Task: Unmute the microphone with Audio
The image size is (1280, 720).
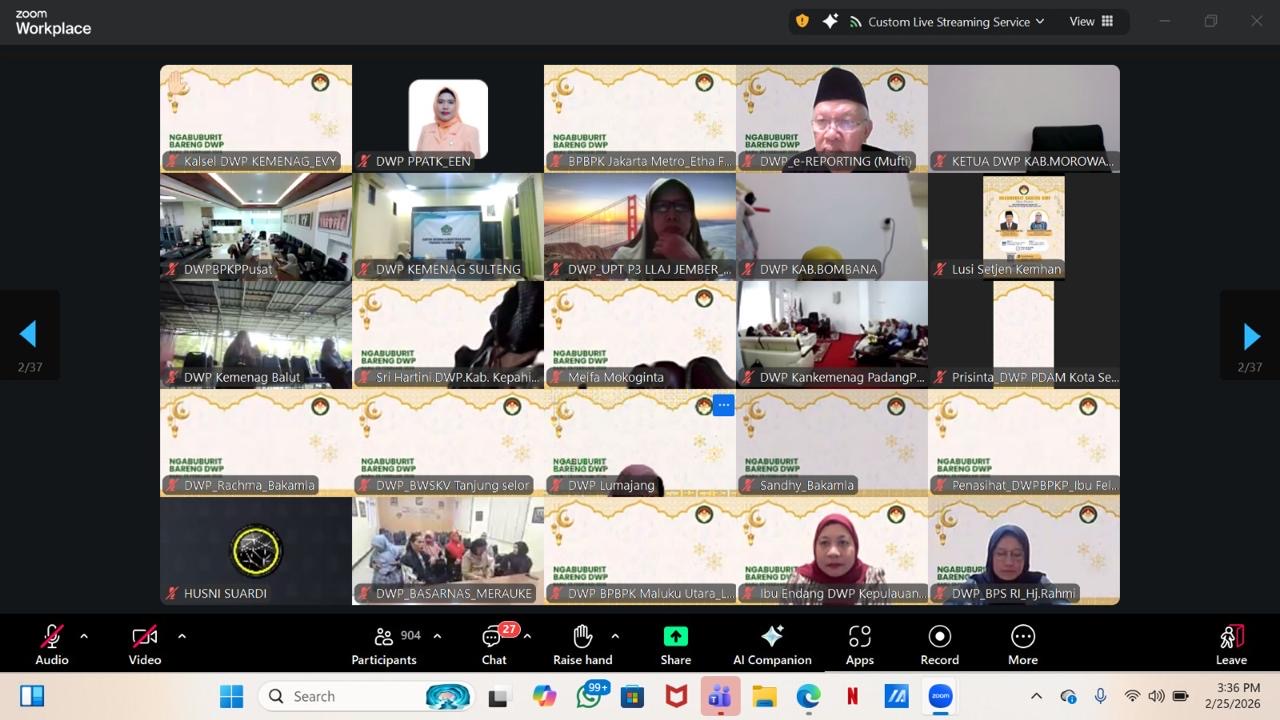Action: tap(52, 637)
